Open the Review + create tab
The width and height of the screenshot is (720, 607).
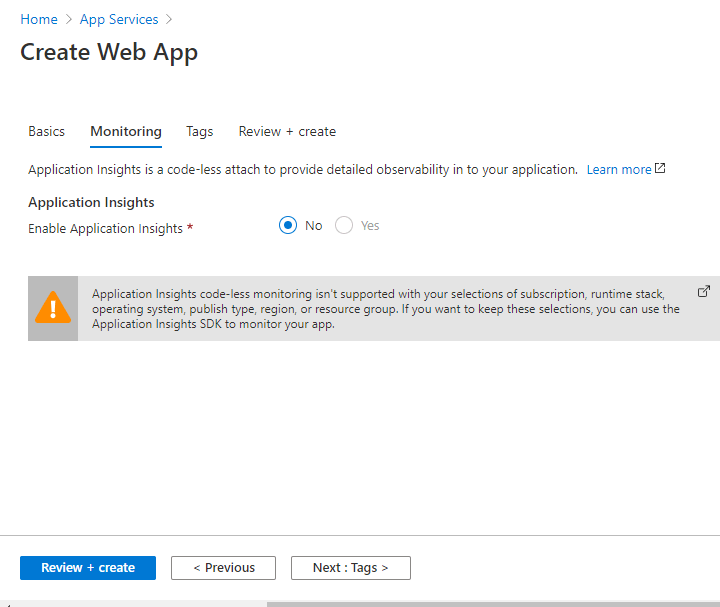pyautogui.click(x=287, y=132)
